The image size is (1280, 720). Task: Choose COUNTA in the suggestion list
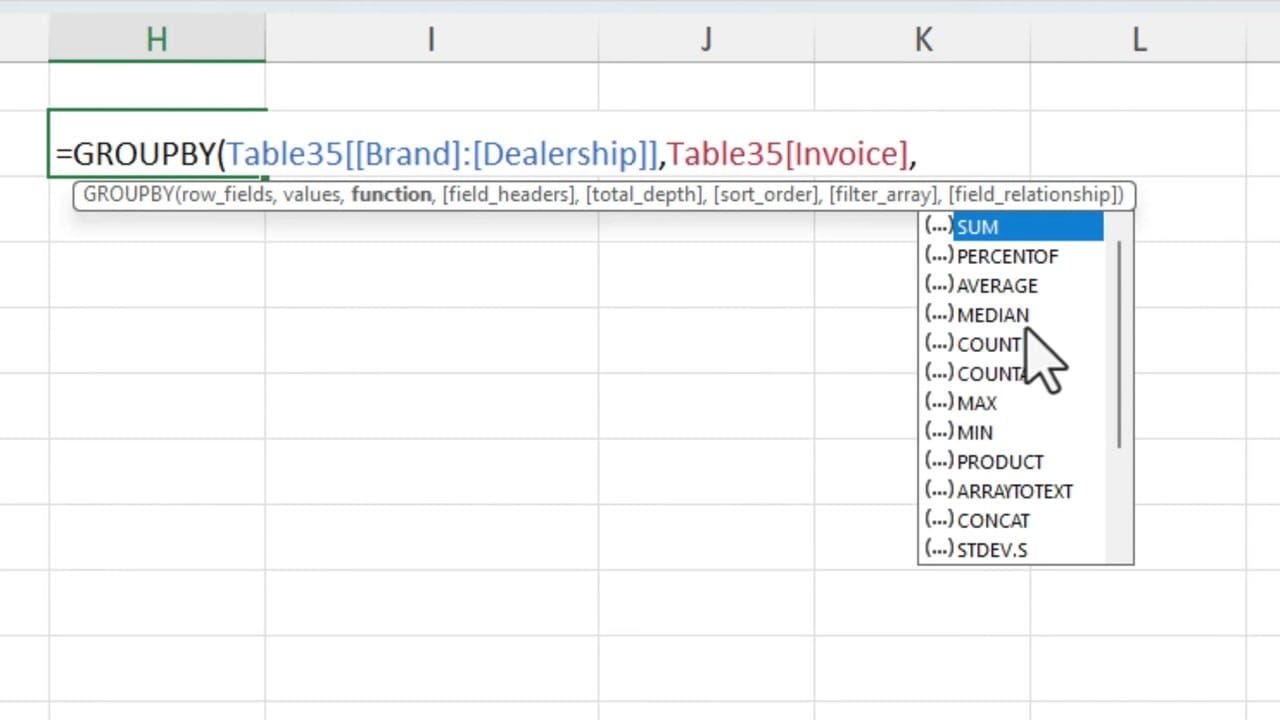tap(992, 373)
